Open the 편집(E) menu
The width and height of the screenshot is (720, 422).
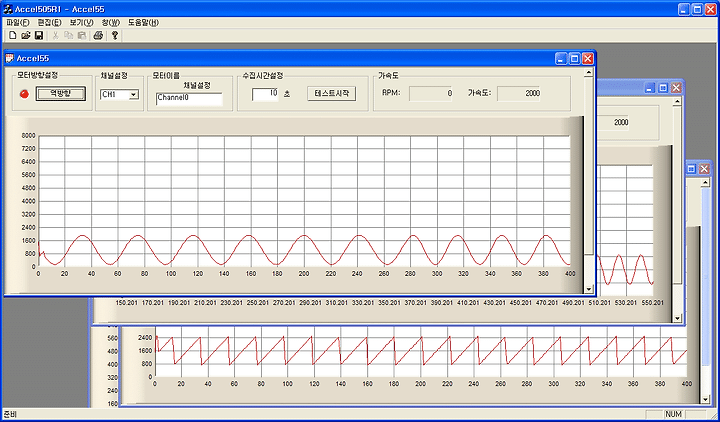[49, 23]
